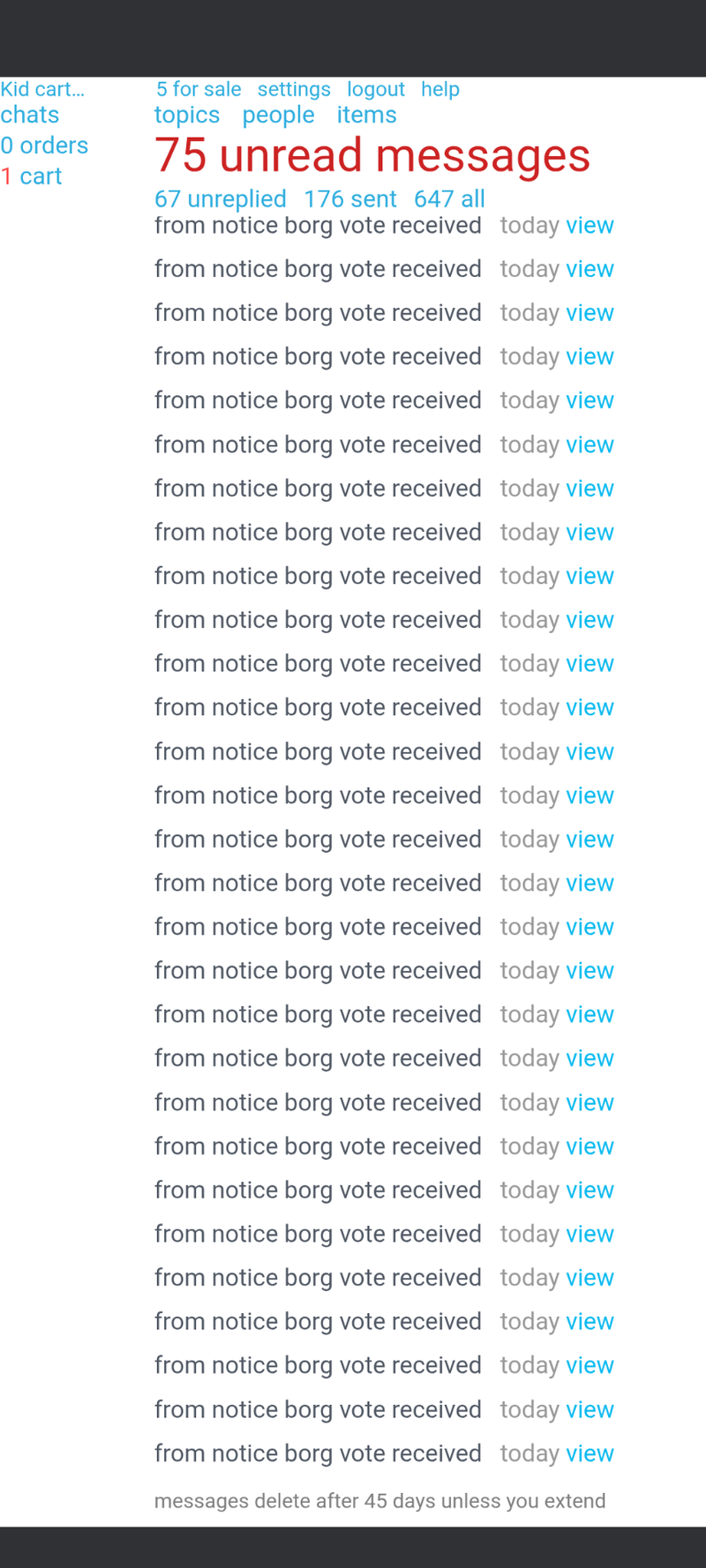Screen dimensions: 706x1568
Task: Go to chats in the sidebar
Action: click(30, 115)
